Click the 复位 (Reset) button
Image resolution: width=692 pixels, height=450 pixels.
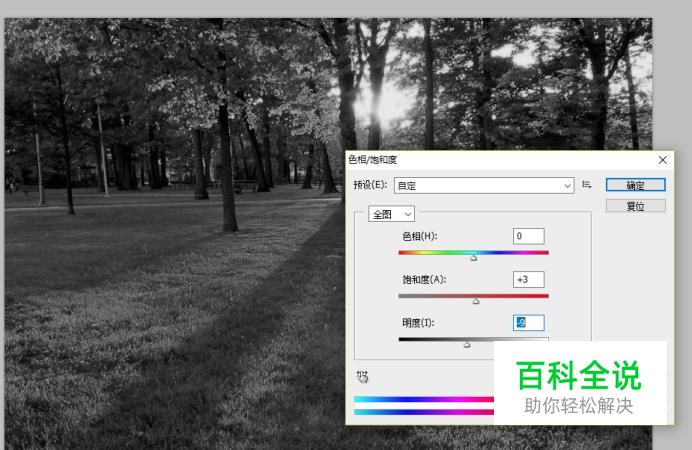(x=636, y=206)
